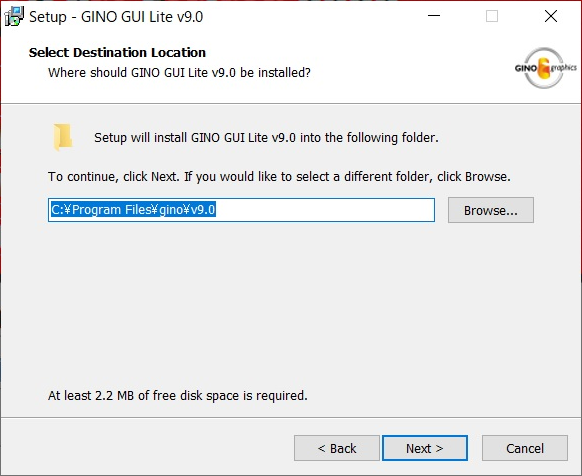This screenshot has width=582, height=476.
Task: Click the highlighted C:¥Program Files¥gino¥v9.0 path text
Action: point(133,210)
